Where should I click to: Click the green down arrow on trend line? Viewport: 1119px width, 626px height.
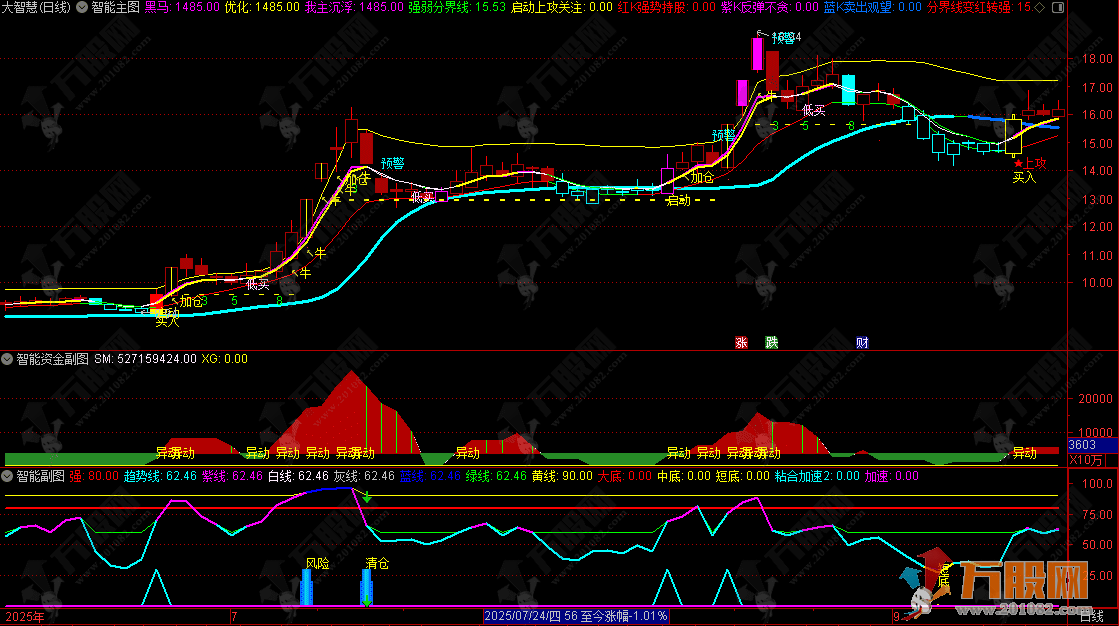click(367, 497)
